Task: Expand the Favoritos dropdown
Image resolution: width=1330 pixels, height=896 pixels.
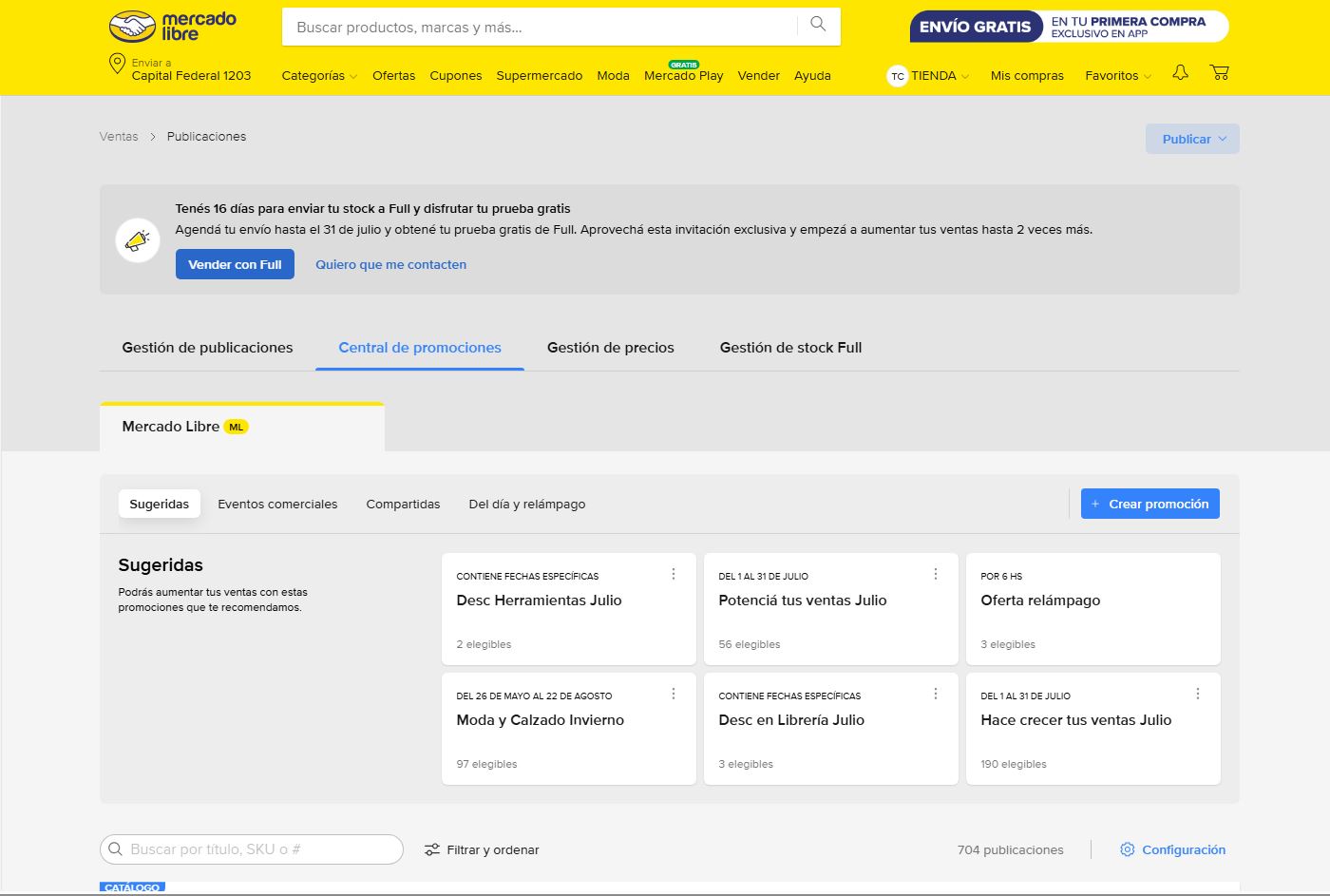Action: click(1117, 76)
